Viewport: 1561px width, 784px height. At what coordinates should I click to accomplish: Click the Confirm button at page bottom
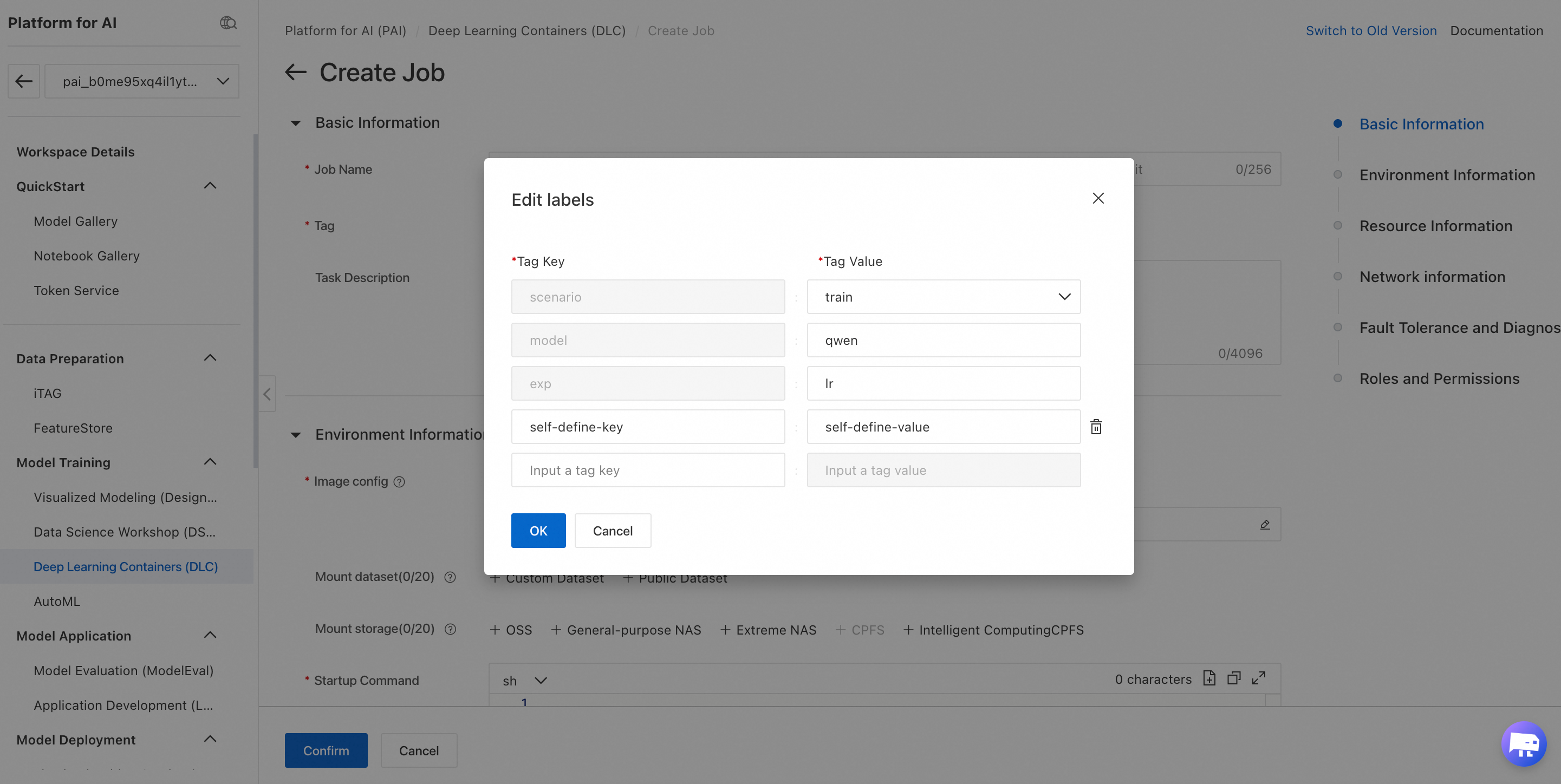326,750
